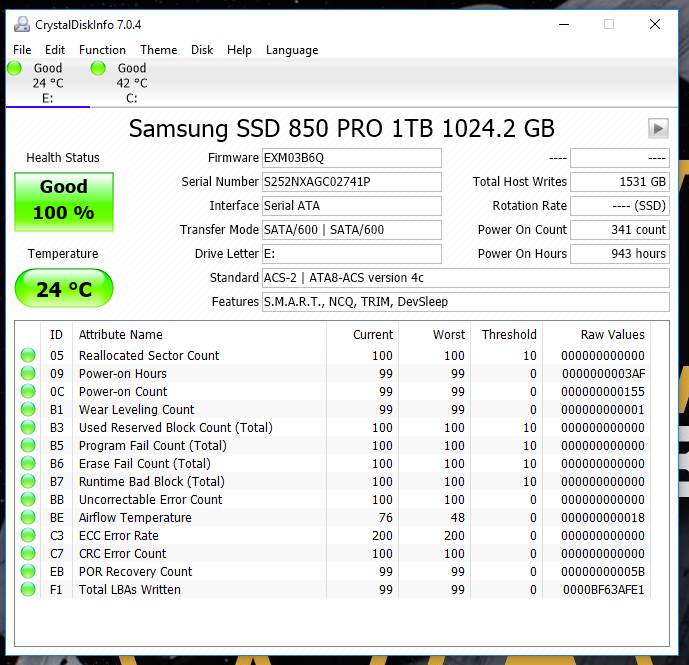Click status icon for Uncorrectable Error Count
The height and width of the screenshot is (665, 689).
tap(28, 499)
